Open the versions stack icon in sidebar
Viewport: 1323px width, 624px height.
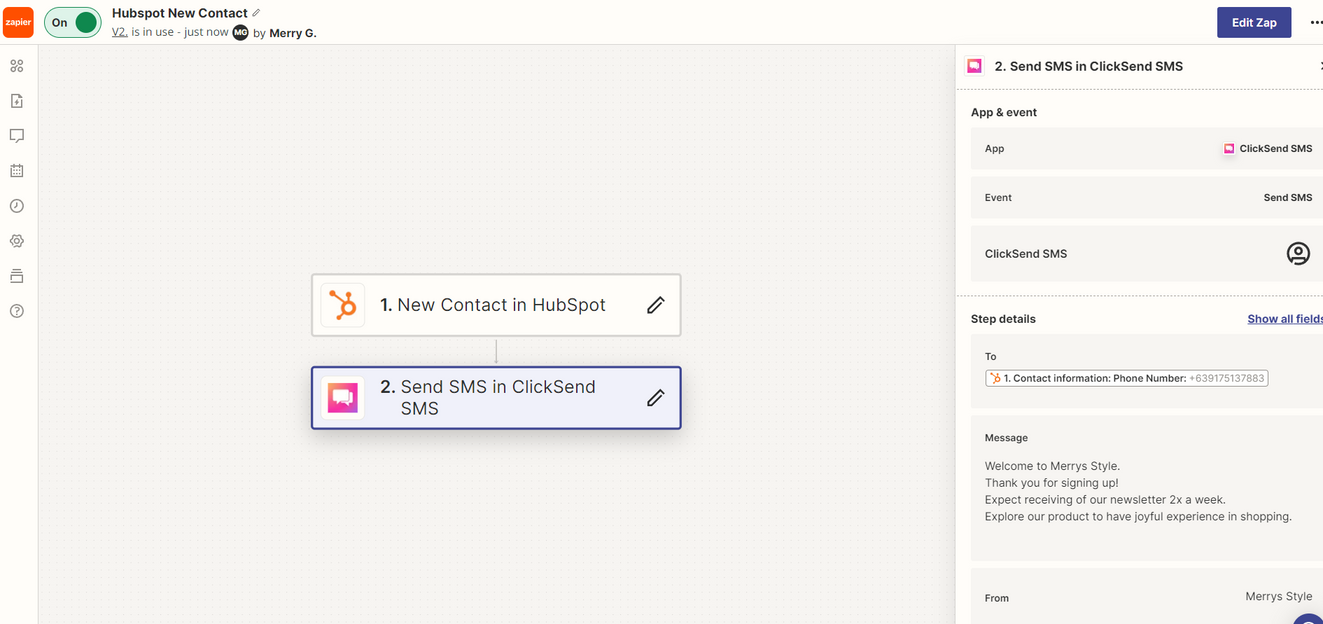[16, 276]
